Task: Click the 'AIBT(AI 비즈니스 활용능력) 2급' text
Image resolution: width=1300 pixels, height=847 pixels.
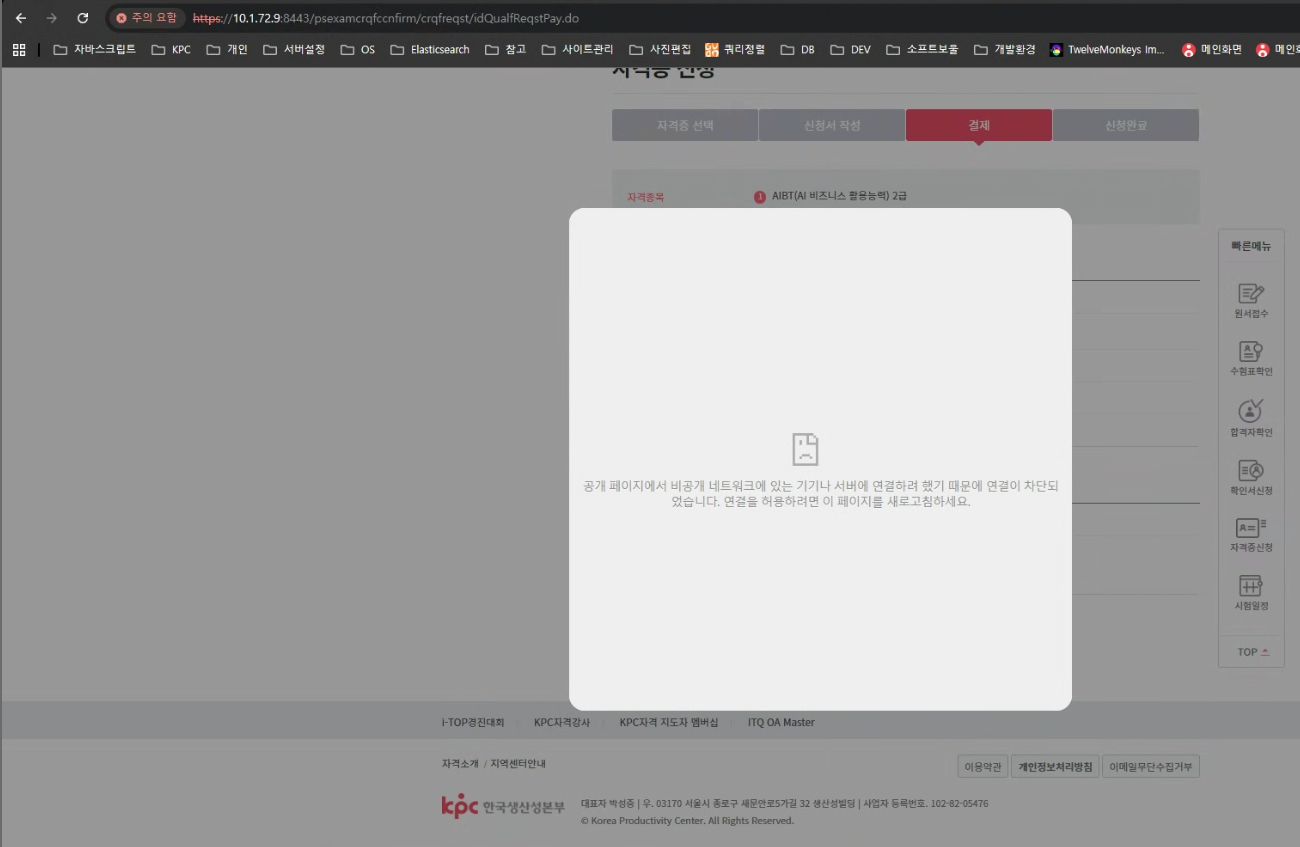Action: pyautogui.click(x=839, y=196)
